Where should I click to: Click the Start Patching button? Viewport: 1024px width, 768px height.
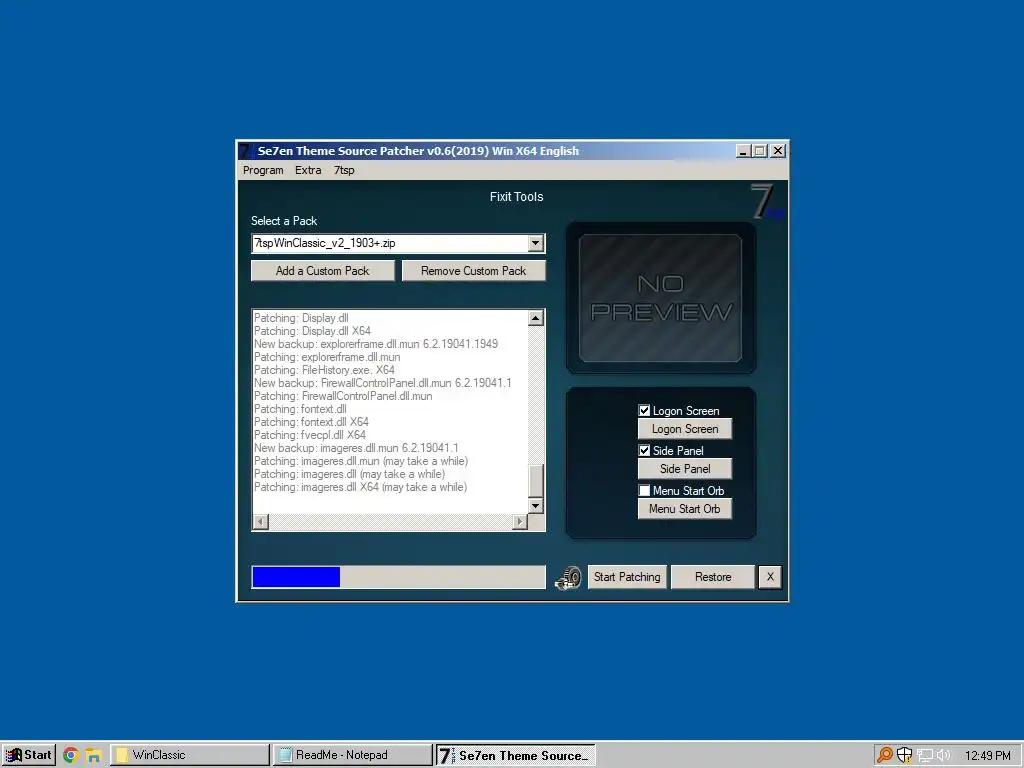(627, 577)
